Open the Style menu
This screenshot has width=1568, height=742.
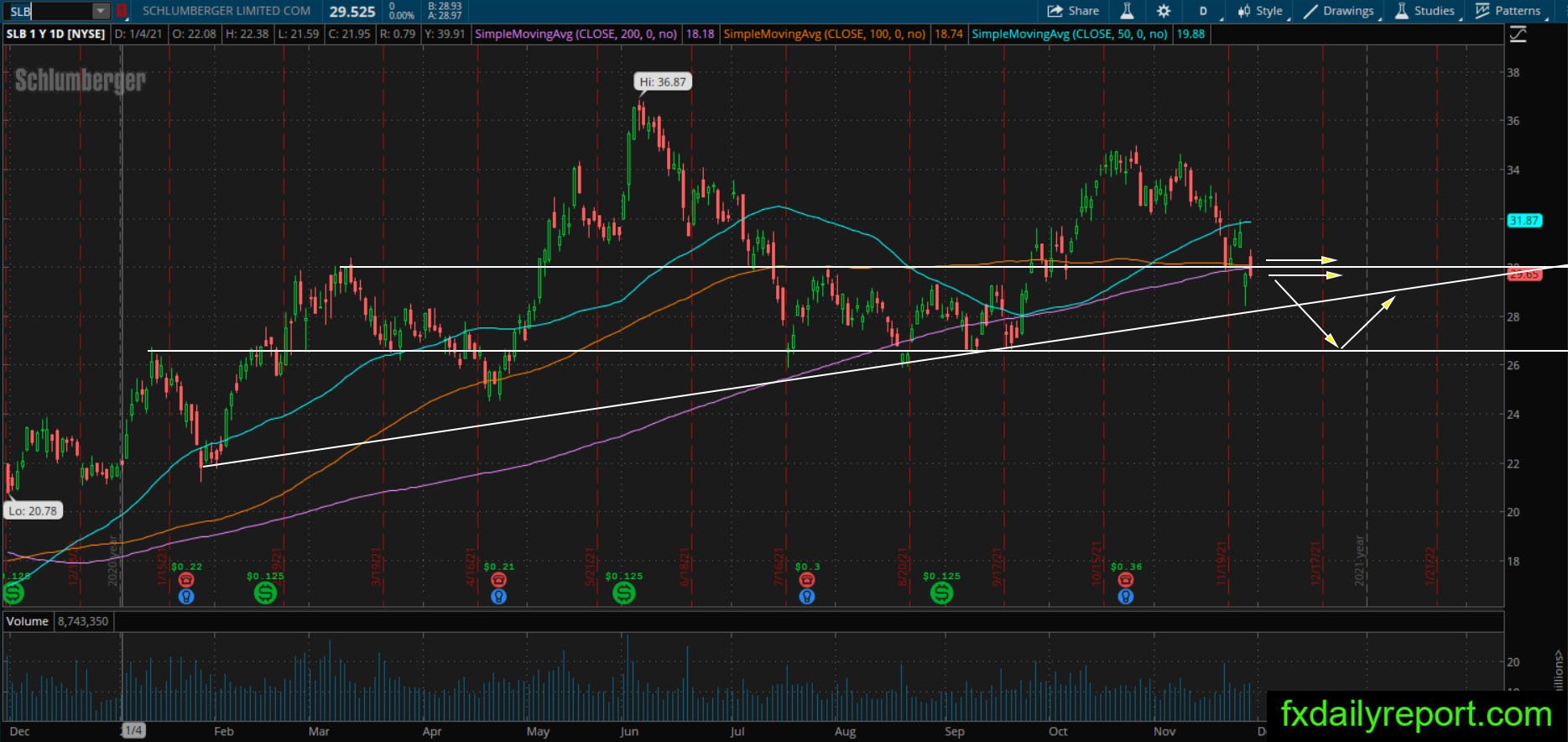point(1261,11)
